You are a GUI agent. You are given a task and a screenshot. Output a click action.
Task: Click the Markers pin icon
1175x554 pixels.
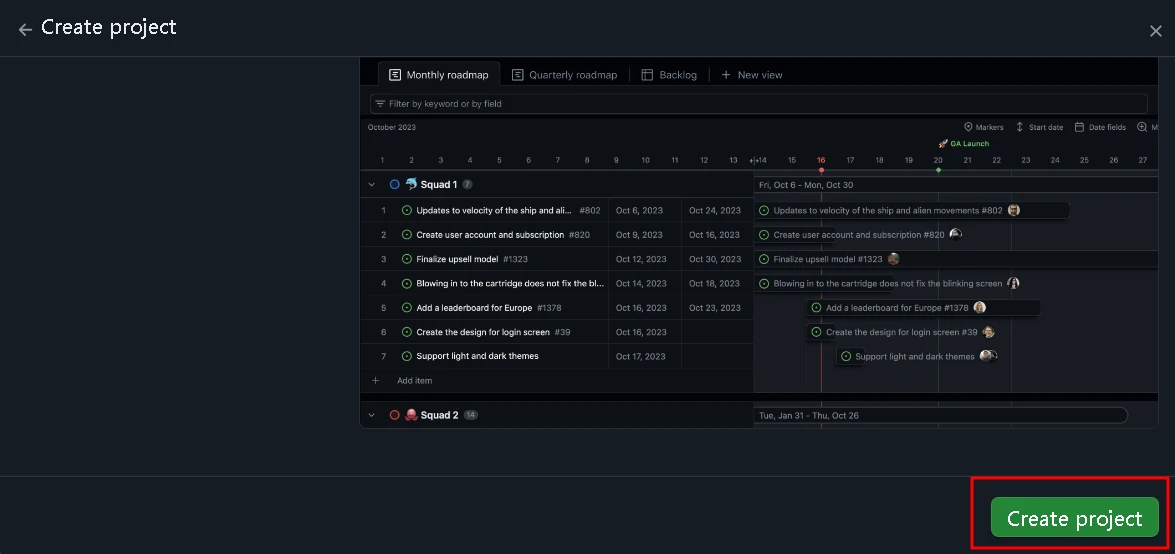pyautogui.click(x=967, y=127)
